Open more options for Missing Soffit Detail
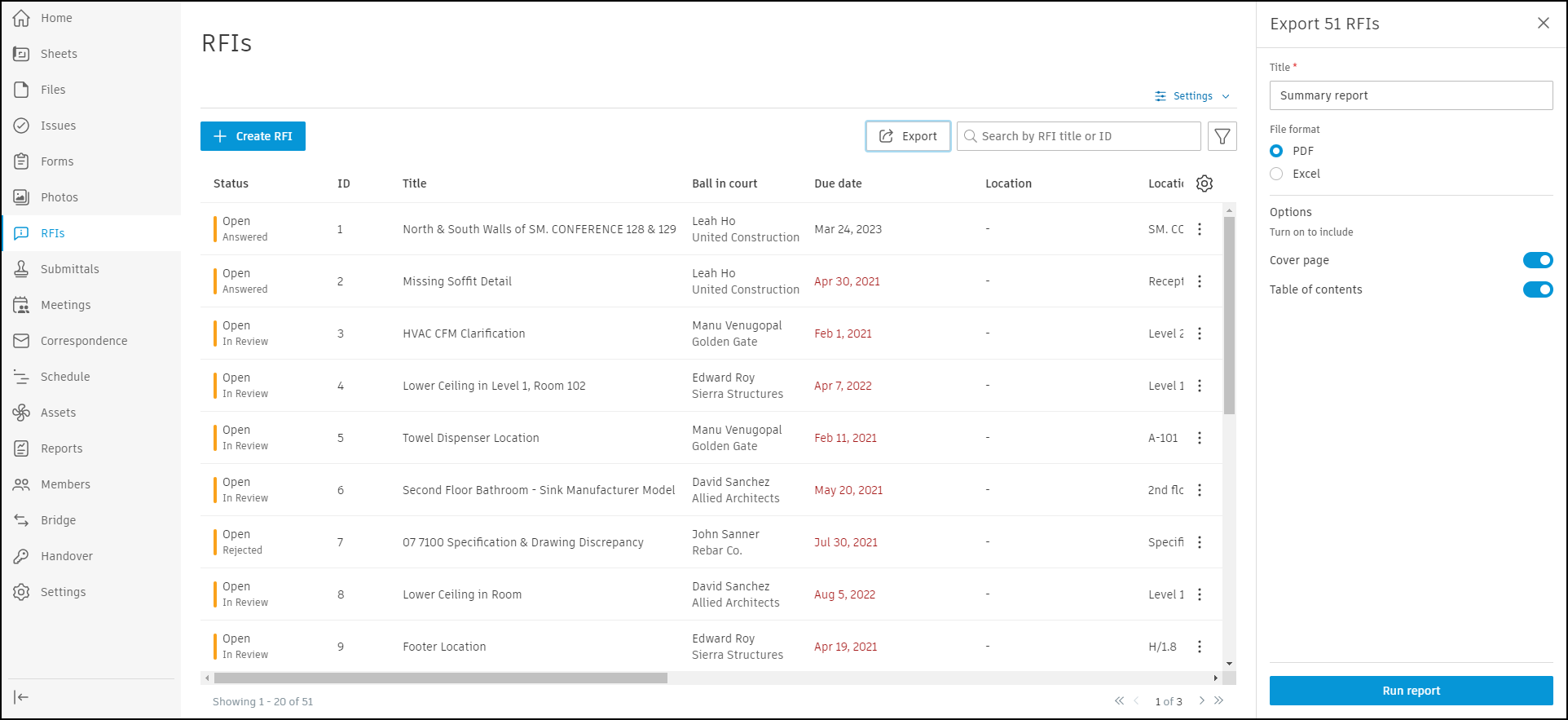 tap(1199, 281)
